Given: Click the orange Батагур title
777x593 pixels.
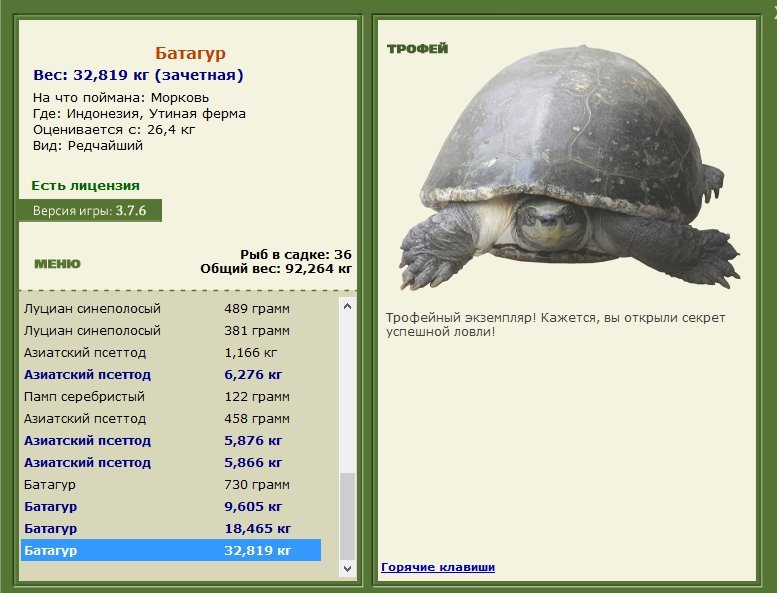Looking at the screenshot, I should coord(190,53).
